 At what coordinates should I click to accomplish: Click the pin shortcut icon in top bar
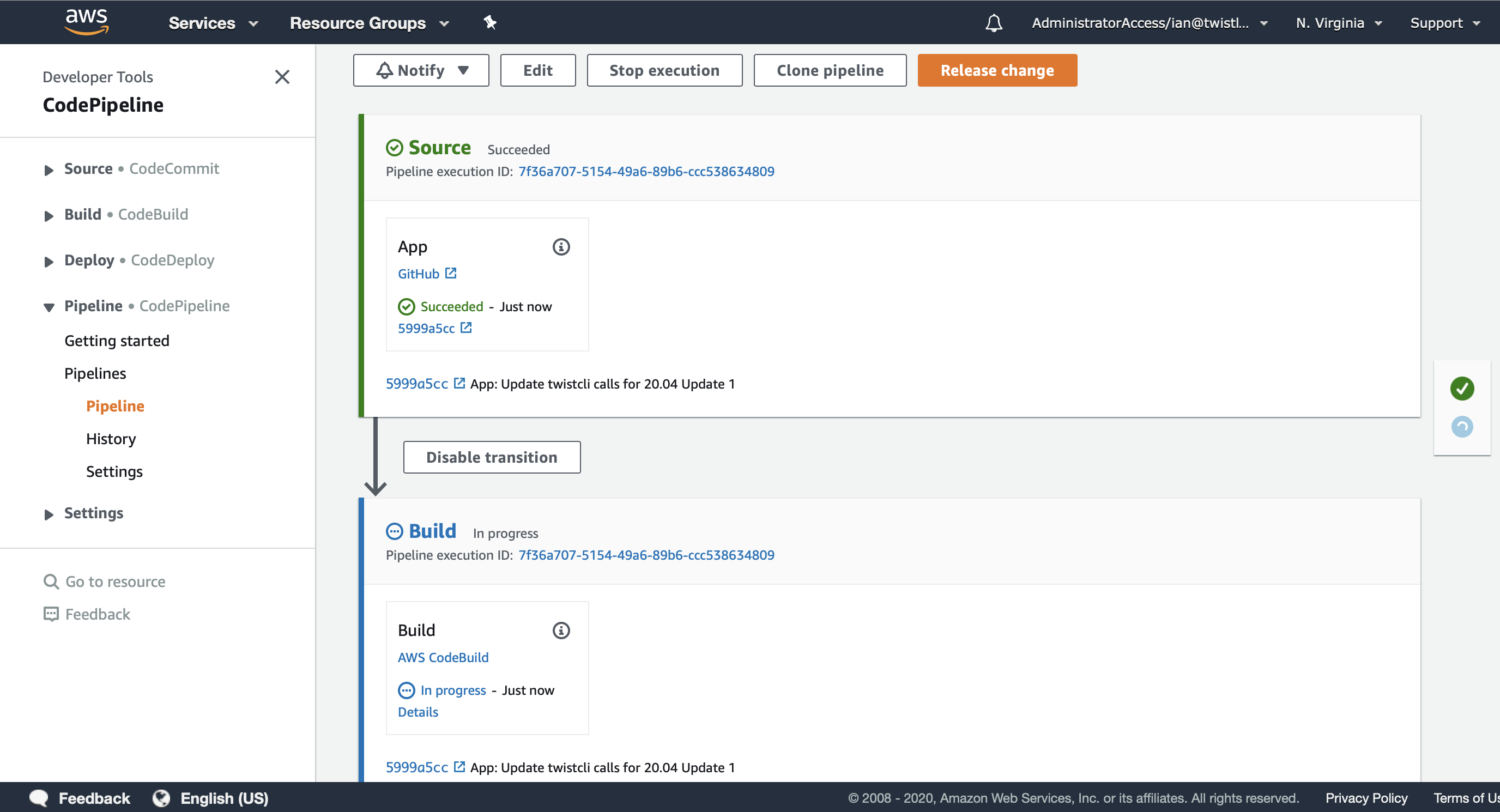[x=489, y=23]
